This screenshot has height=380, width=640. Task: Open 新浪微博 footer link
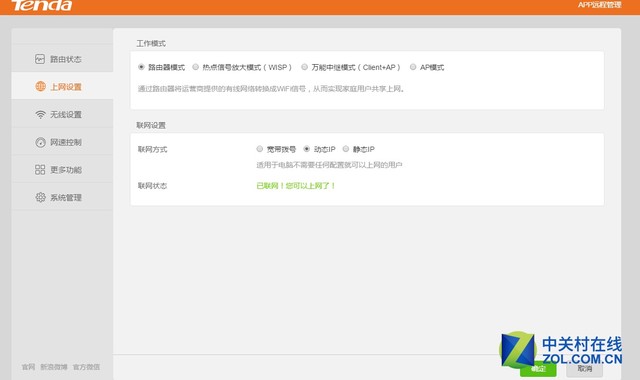[x=54, y=367]
